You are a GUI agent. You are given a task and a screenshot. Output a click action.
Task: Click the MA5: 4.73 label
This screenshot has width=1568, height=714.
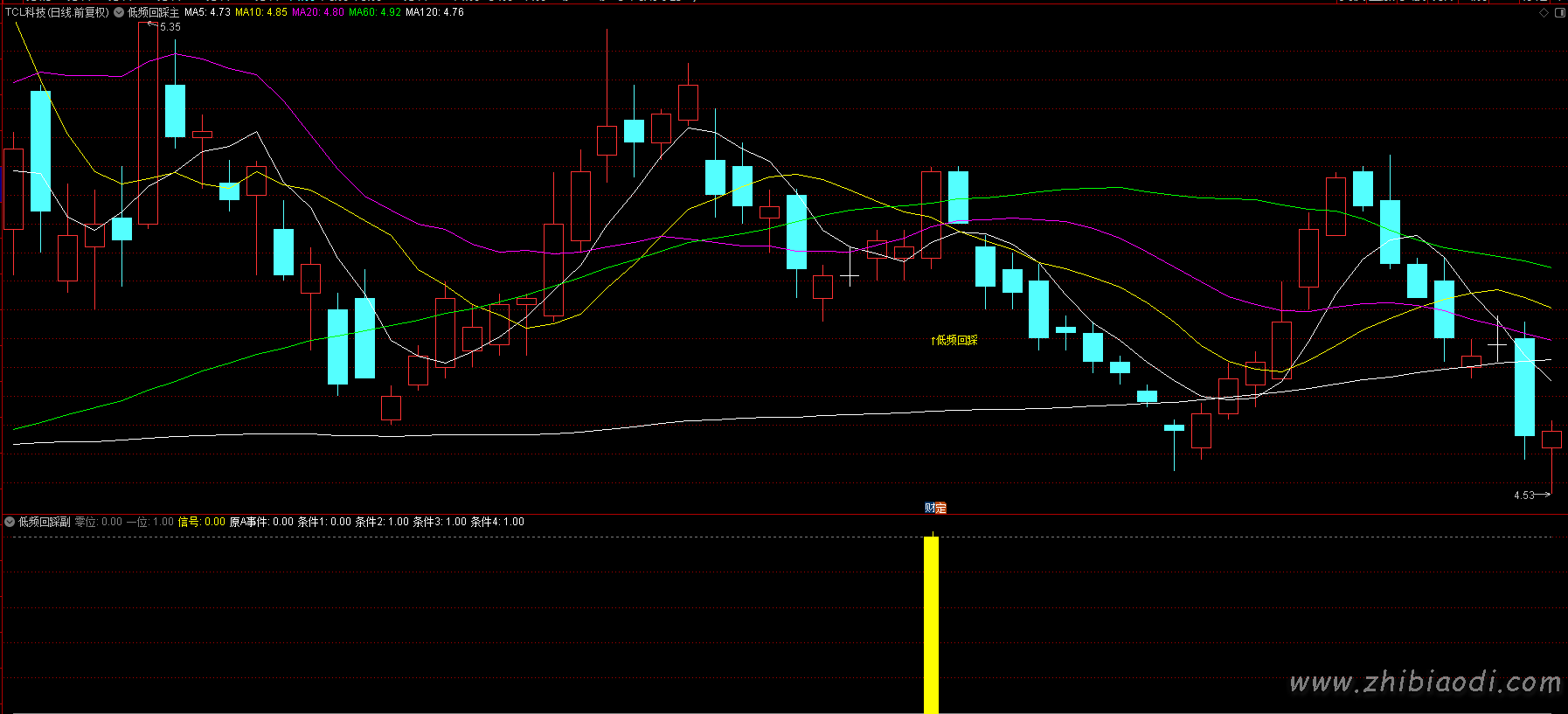pos(207,13)
